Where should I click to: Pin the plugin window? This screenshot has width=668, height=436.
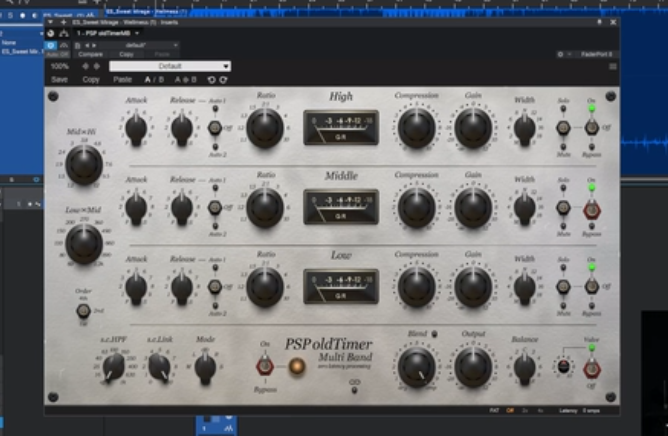pyautogui.click(x=599, y=22)
